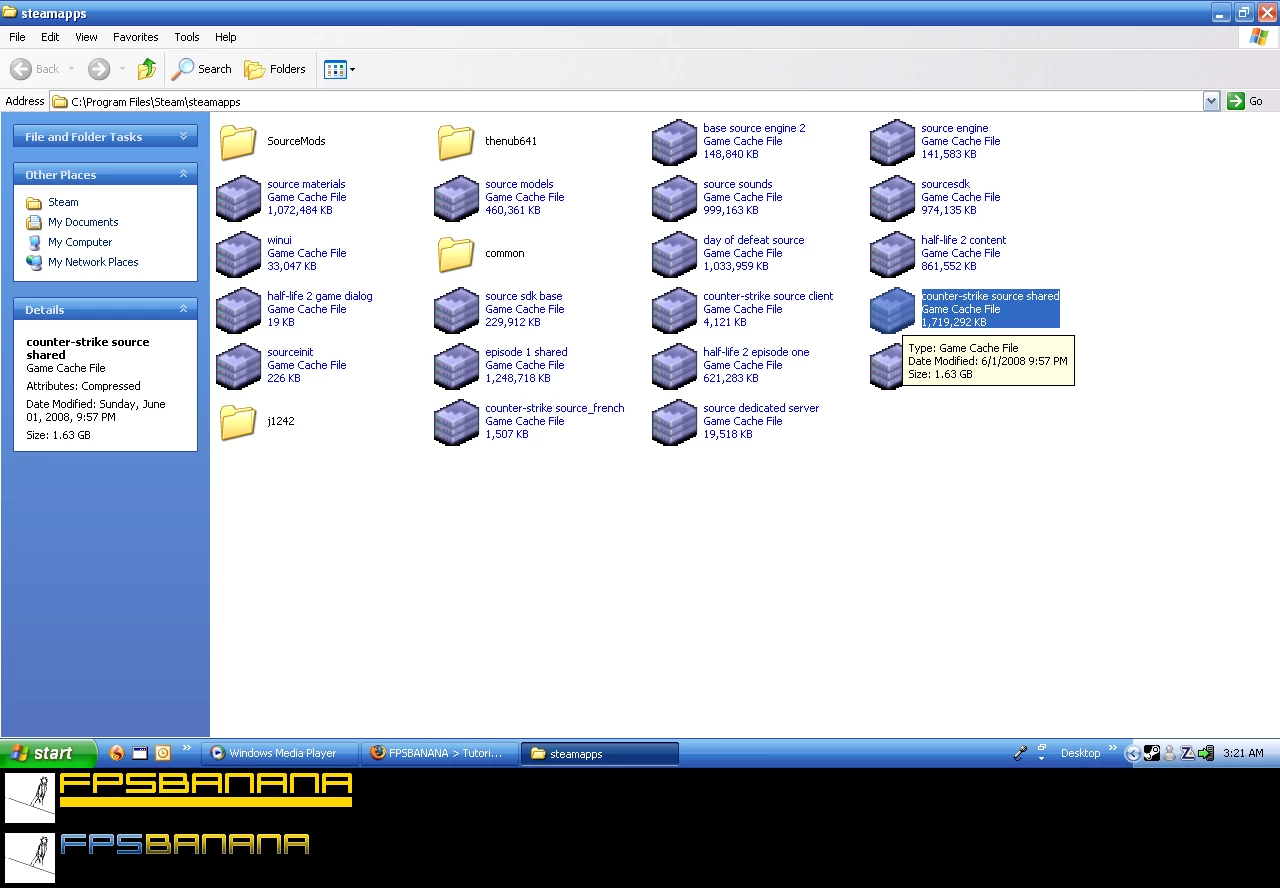Click in the Address bar path field
The image size is (1280, 888).
point(600,101)
